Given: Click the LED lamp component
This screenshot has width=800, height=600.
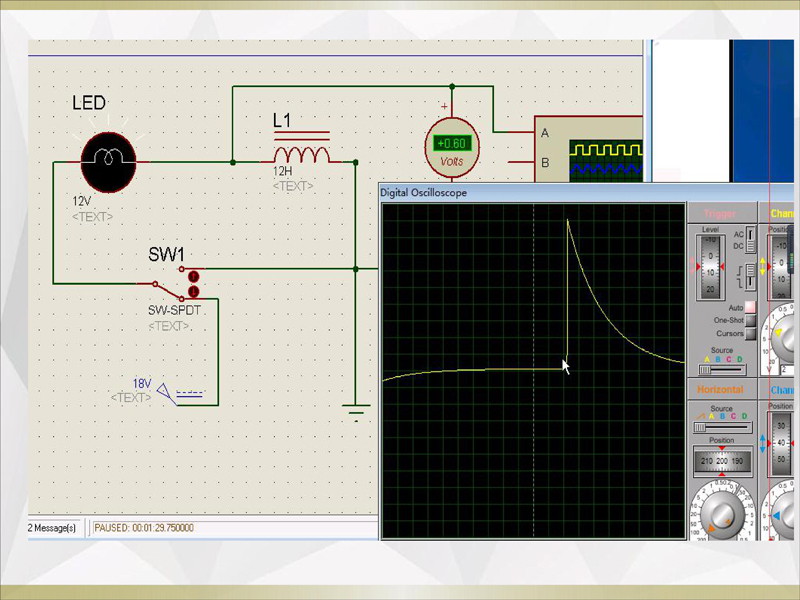Looking at the screenshot, I should (107, 161).
